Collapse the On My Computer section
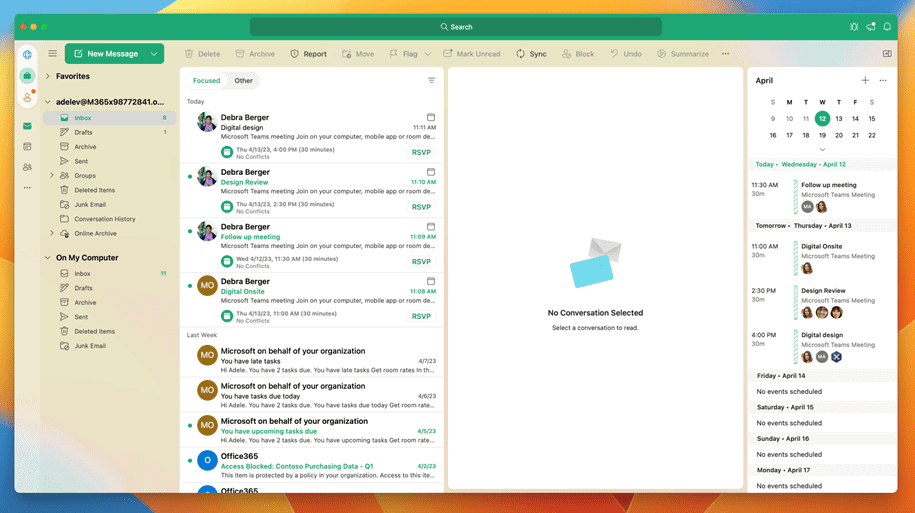 48,257
